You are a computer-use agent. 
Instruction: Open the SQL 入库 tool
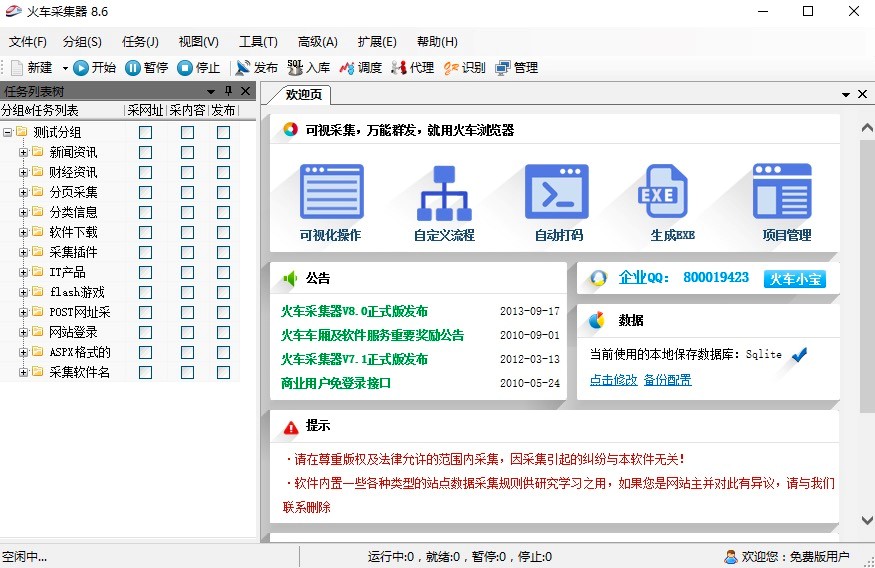click(x=309, y=68)
